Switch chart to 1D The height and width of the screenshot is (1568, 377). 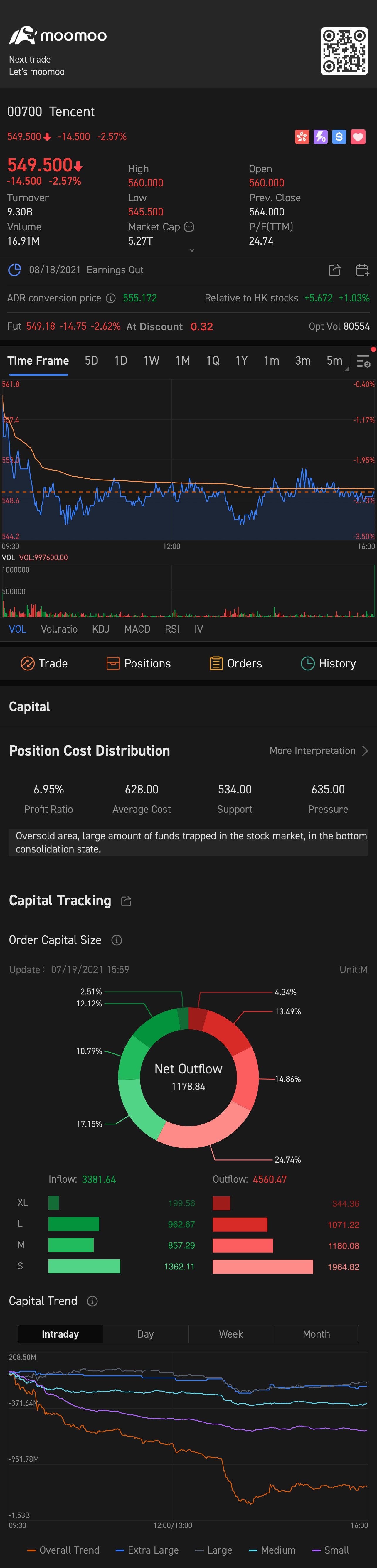(121, 360)
